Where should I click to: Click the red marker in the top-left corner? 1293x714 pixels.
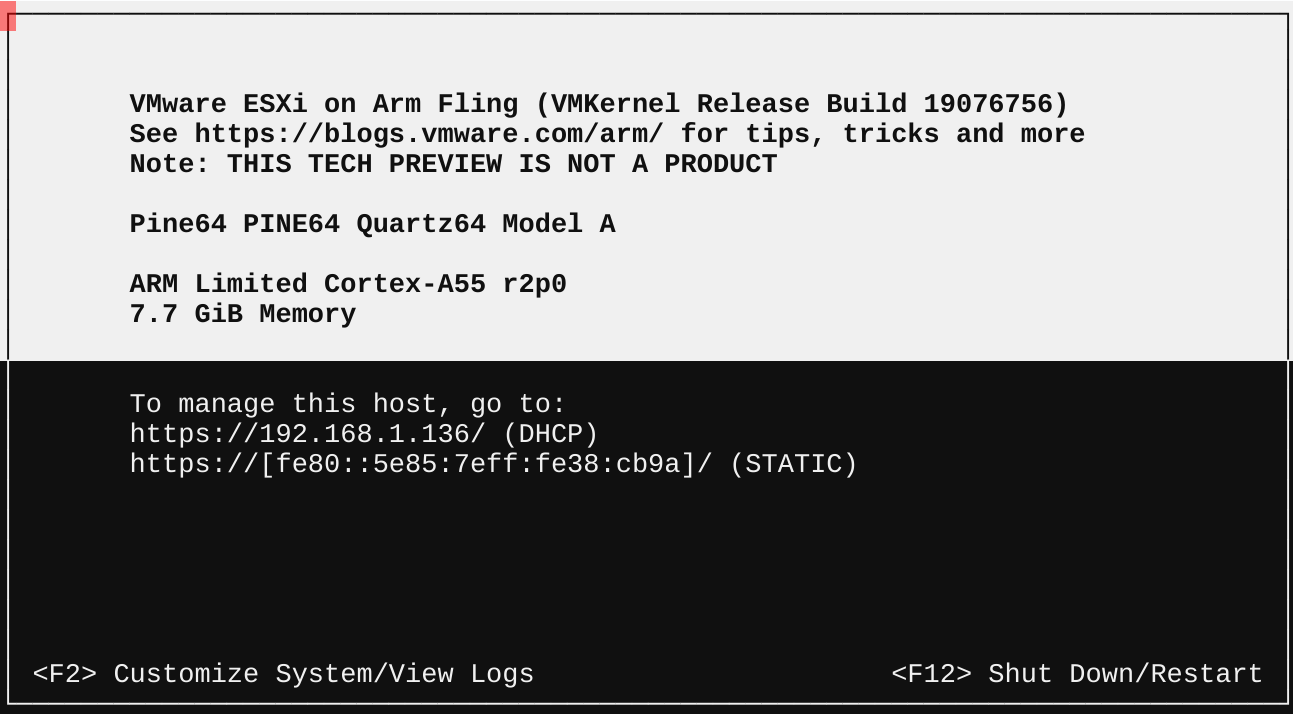pos(8,15)
